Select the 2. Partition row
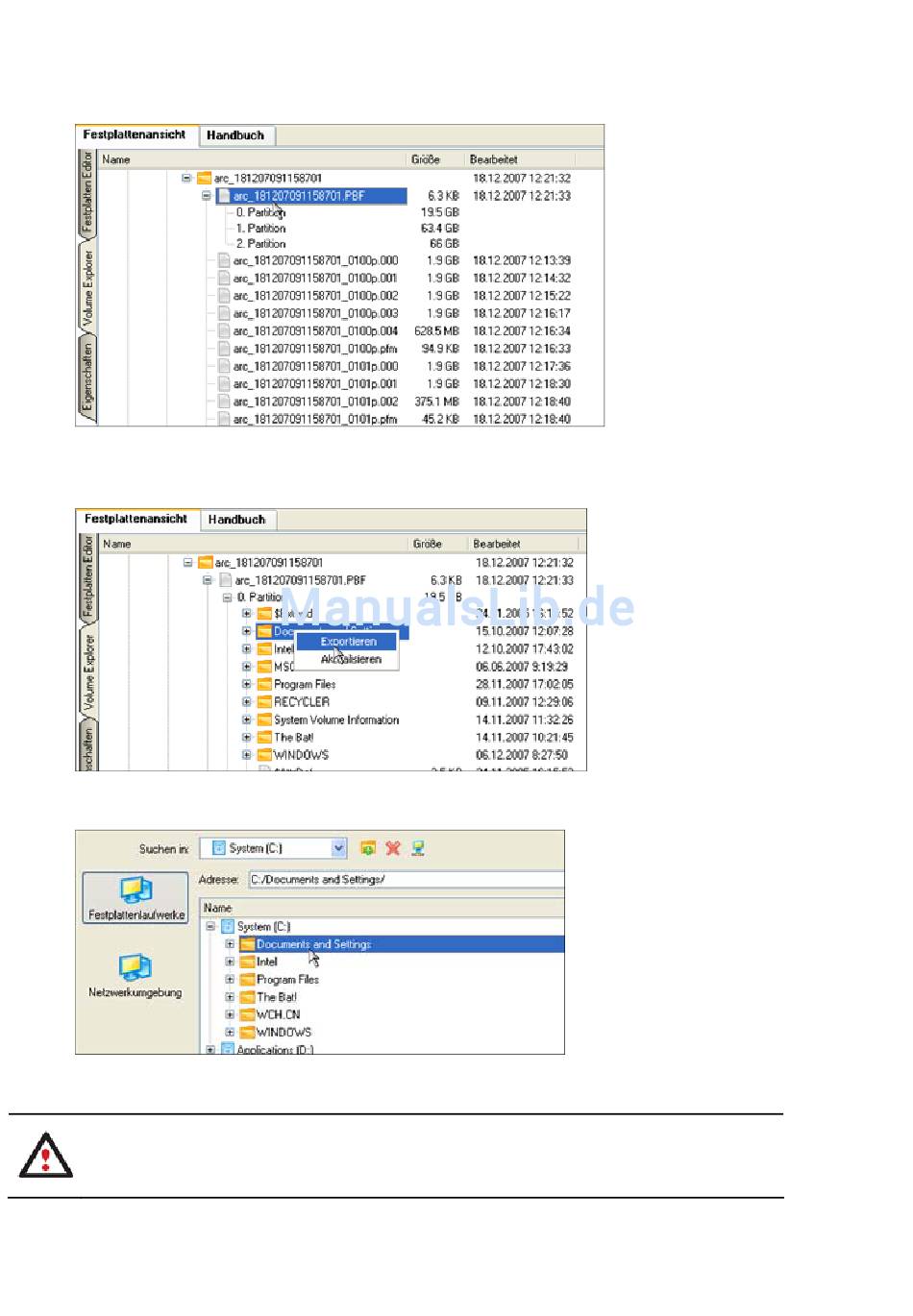 tap(260, 244)
